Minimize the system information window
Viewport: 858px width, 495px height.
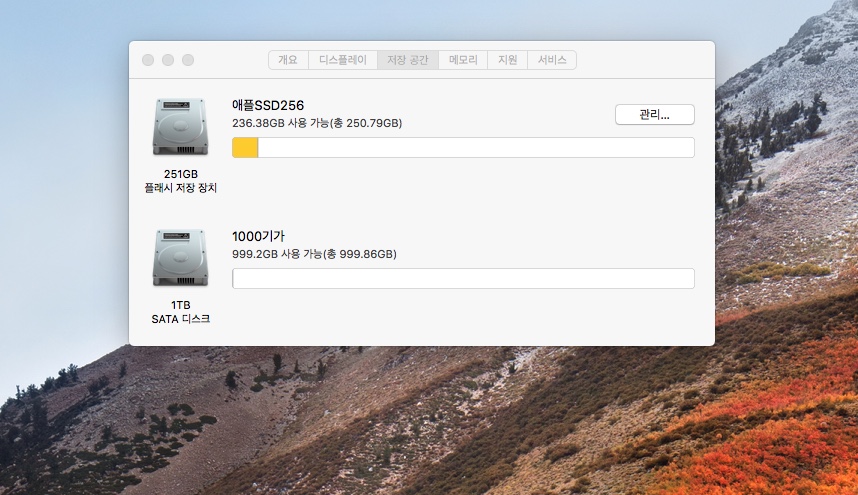point(168,60)
